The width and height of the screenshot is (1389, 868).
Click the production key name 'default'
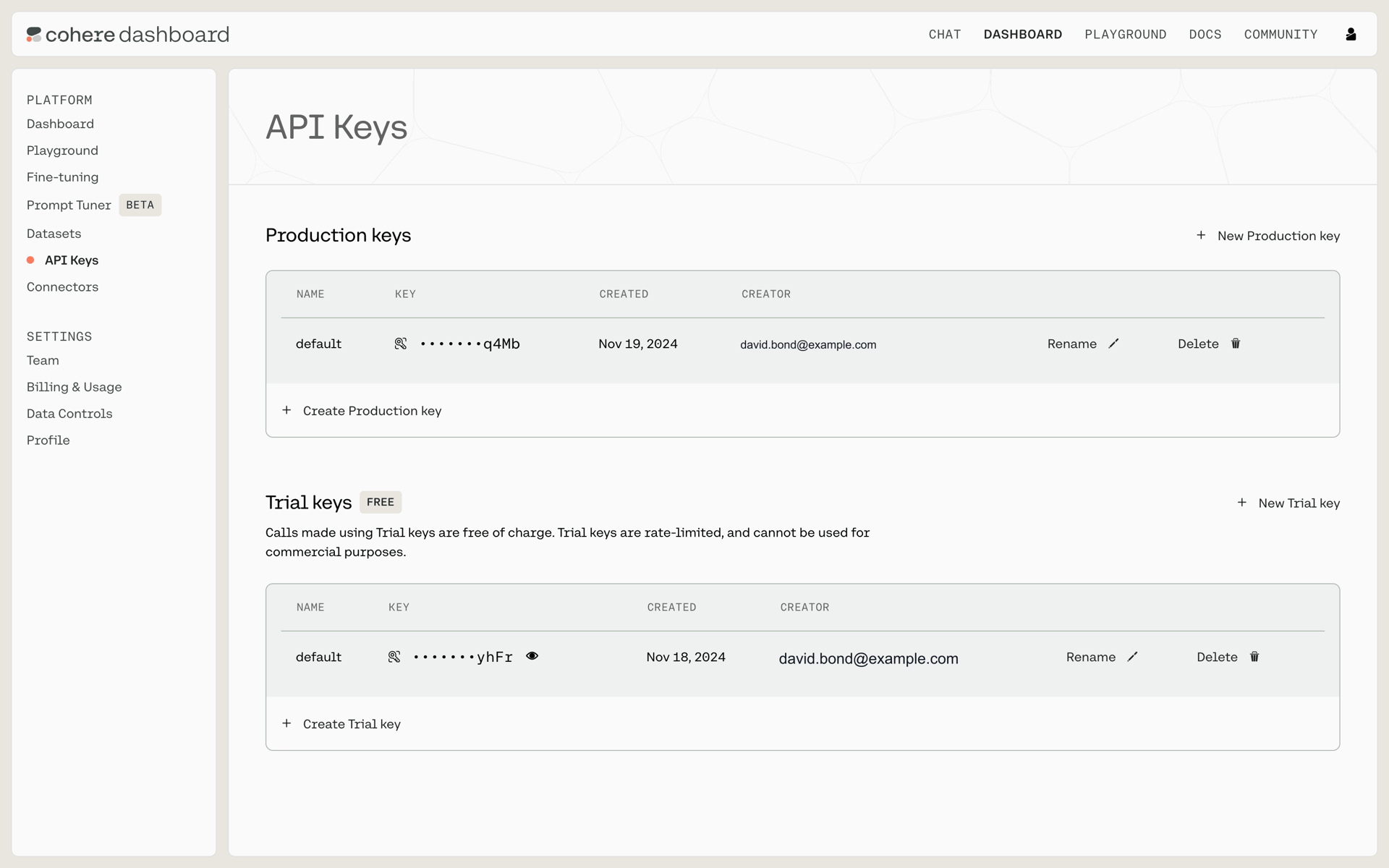point(318,344)
